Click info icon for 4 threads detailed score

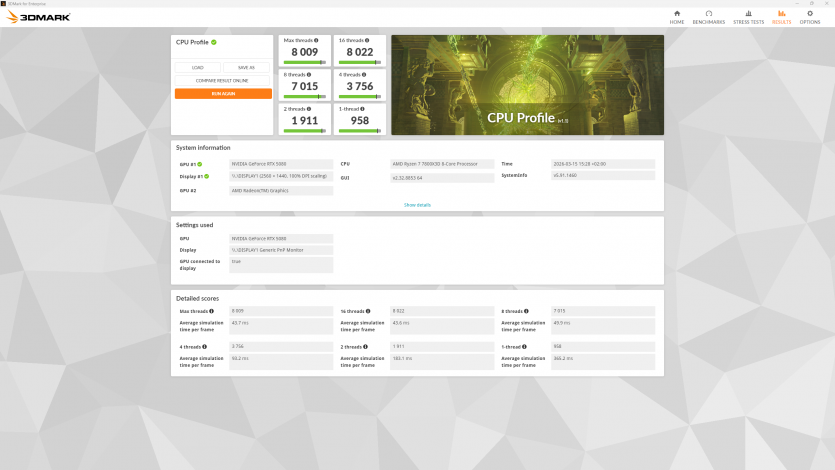coord(205,346)
